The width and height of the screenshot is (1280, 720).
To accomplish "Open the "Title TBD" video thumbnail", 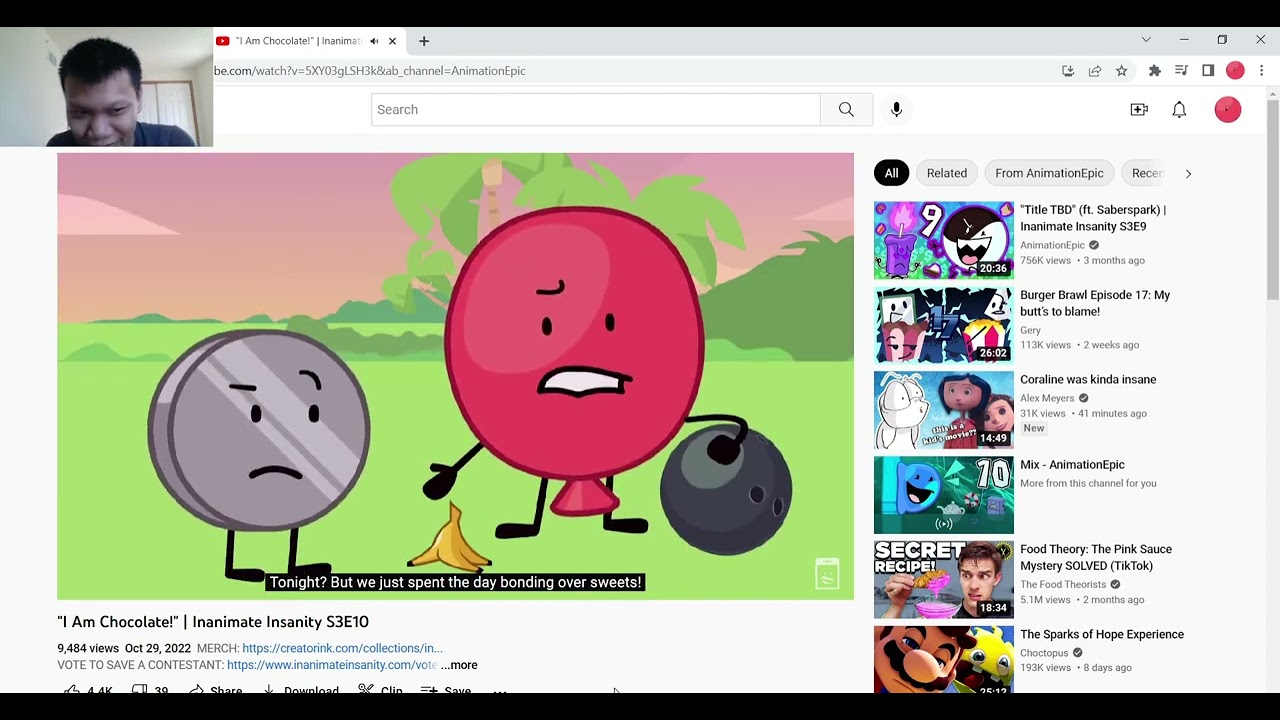I will pyautogui.click(x=943, y=240).
